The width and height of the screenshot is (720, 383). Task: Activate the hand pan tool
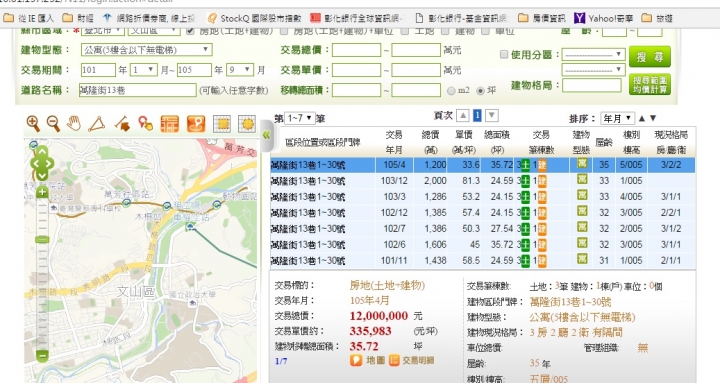click(x=74, y=124)
